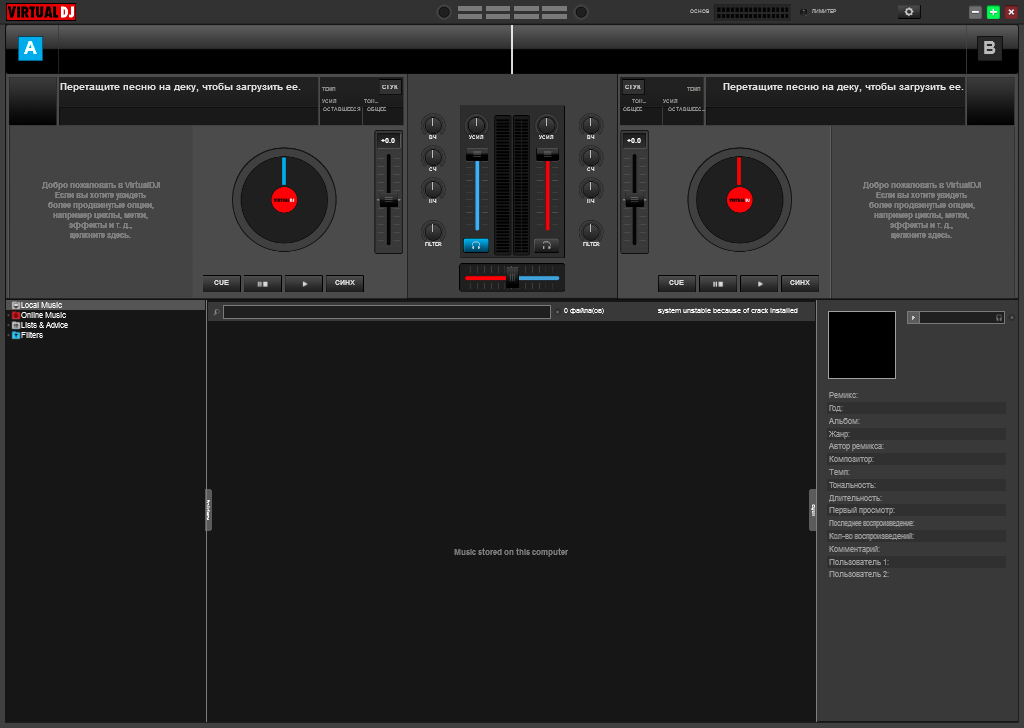
Task: Click the search magnifier icon in the browser
Action: 214,311
